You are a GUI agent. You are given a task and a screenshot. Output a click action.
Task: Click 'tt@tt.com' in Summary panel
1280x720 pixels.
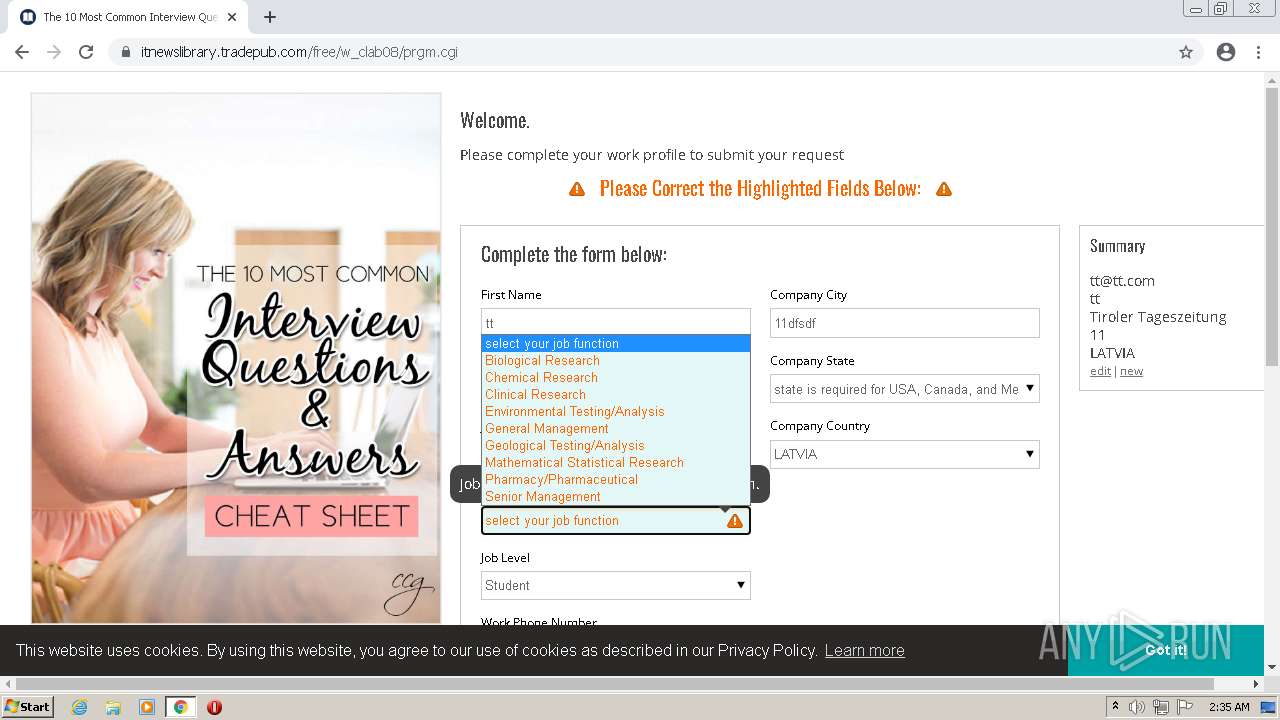[x=1122, y=281]
